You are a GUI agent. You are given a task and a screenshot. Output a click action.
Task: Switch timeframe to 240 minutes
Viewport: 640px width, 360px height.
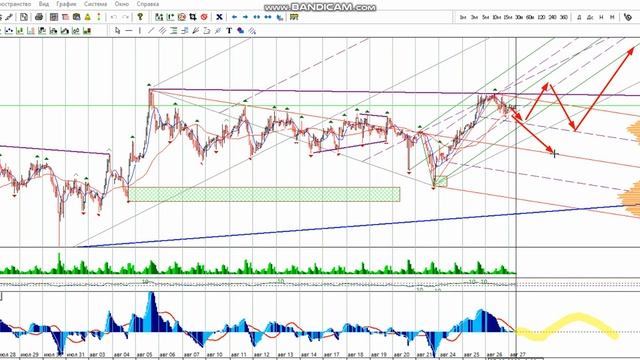pos(552,17)
